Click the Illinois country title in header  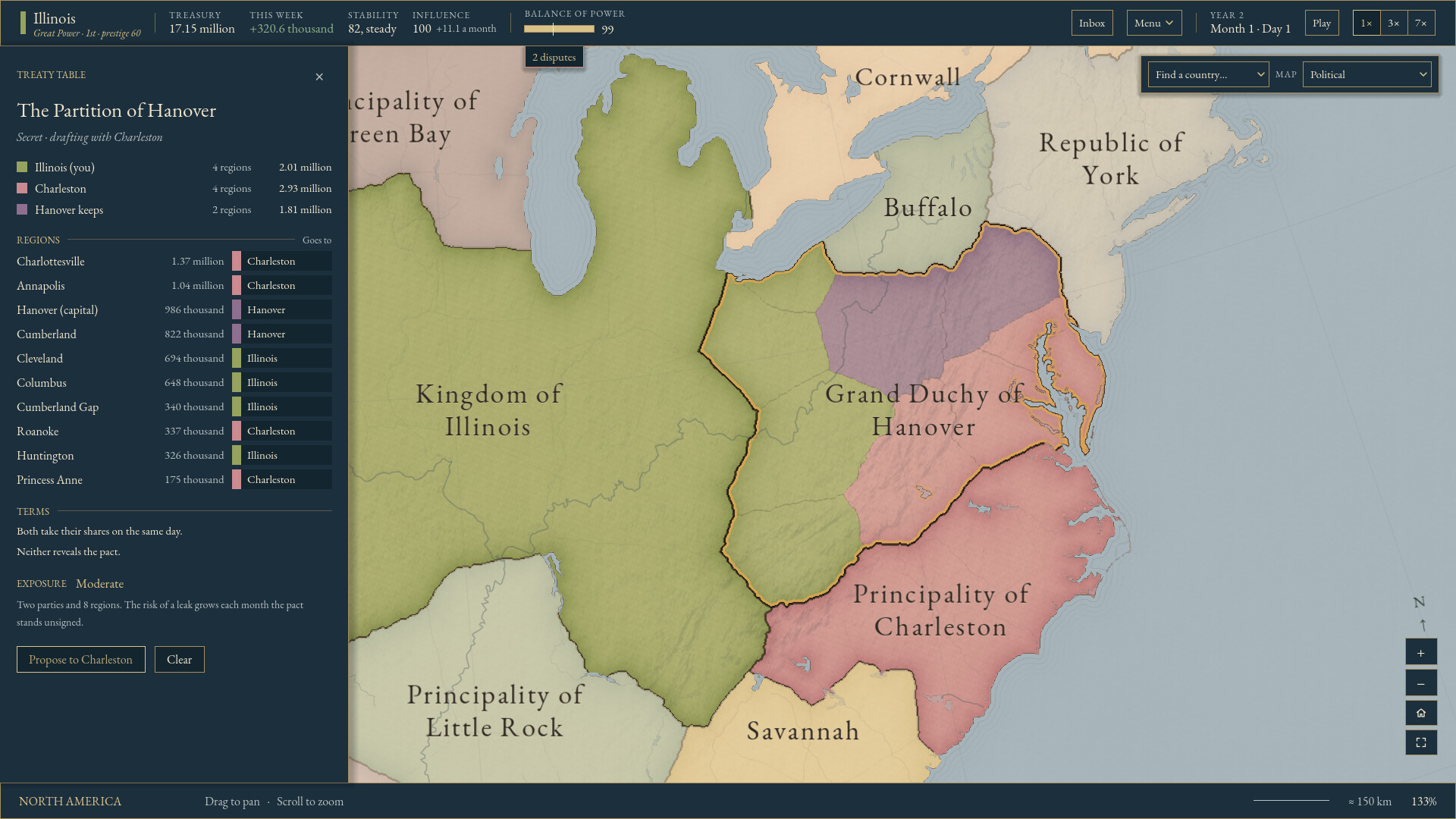55,18
